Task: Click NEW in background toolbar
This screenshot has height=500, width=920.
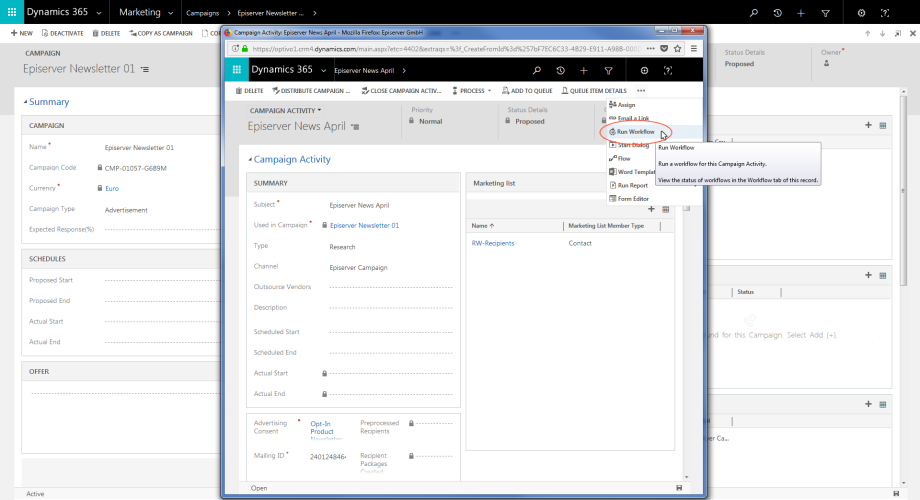Action: (x=22, y=33)
